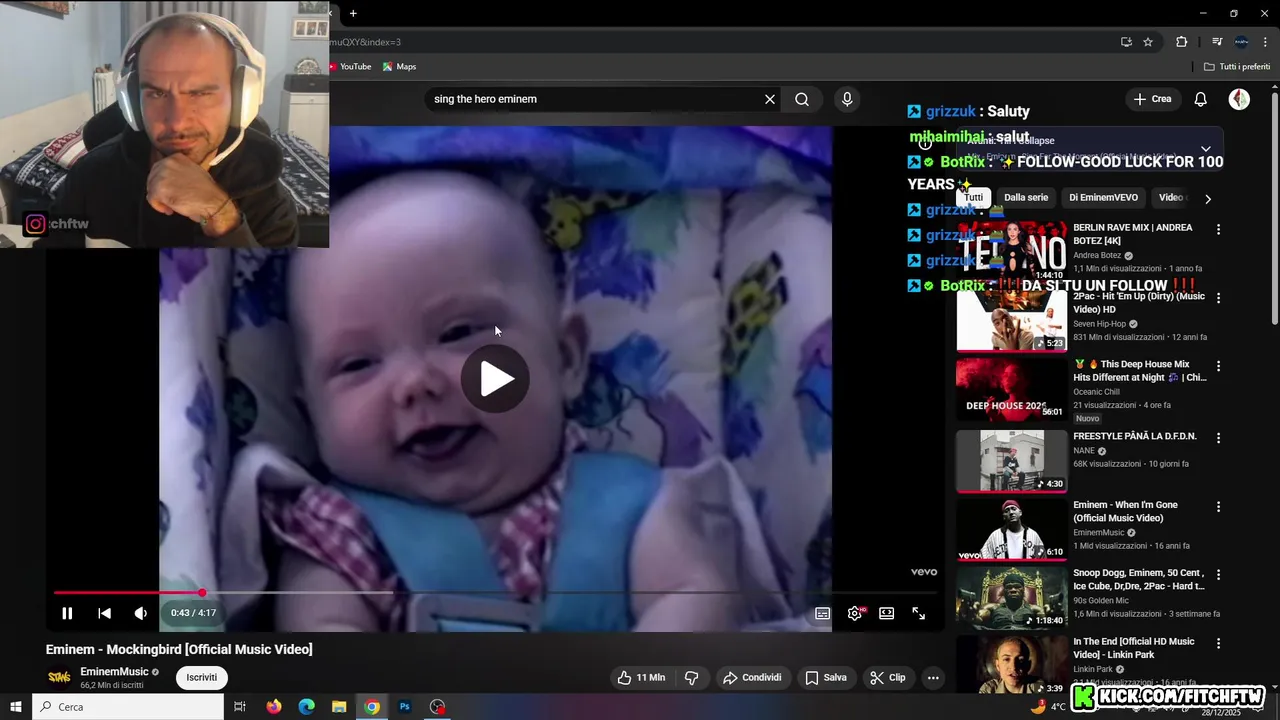The image size is (1280, 720).
Task: Like the video showing 11 Mln
Action: click(x=641, y=677)
